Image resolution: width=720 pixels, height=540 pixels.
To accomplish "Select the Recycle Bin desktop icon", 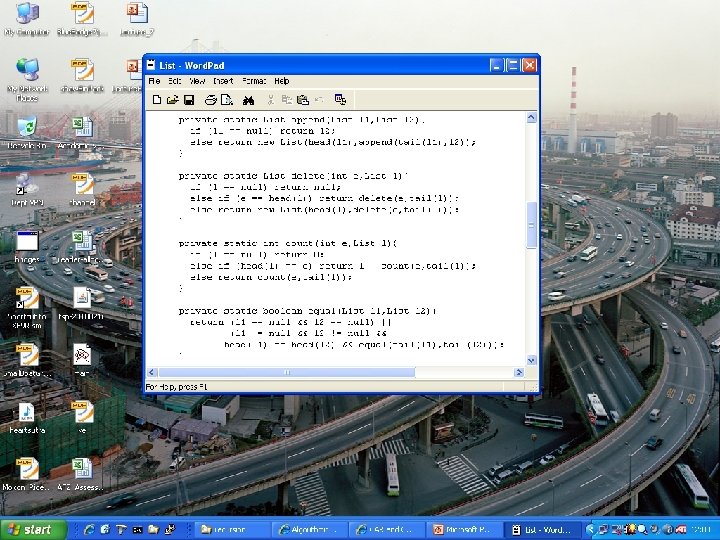I will (27, 132).
